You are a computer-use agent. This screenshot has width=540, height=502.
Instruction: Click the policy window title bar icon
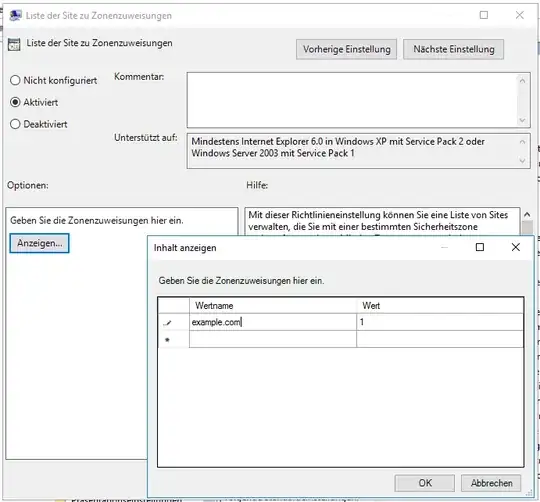click(x=15, y=15)
